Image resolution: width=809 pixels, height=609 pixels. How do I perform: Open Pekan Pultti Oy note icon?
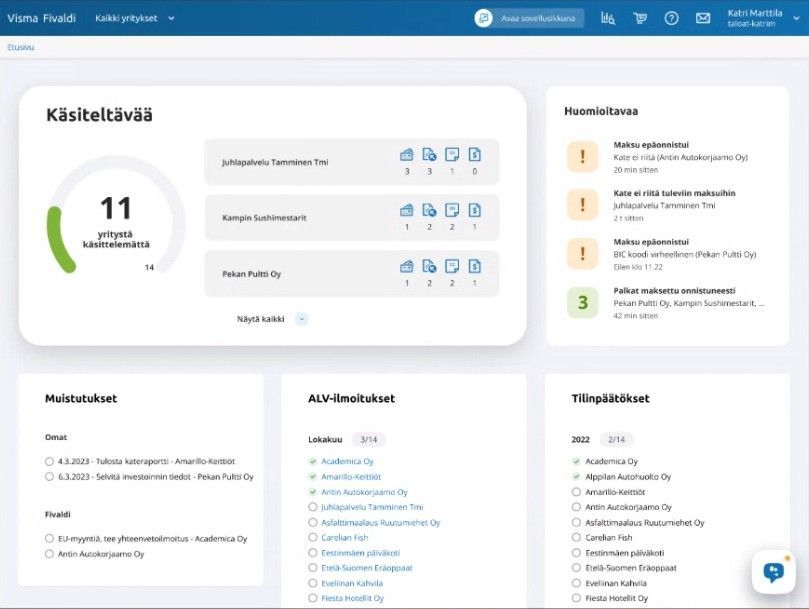point(452,266)
